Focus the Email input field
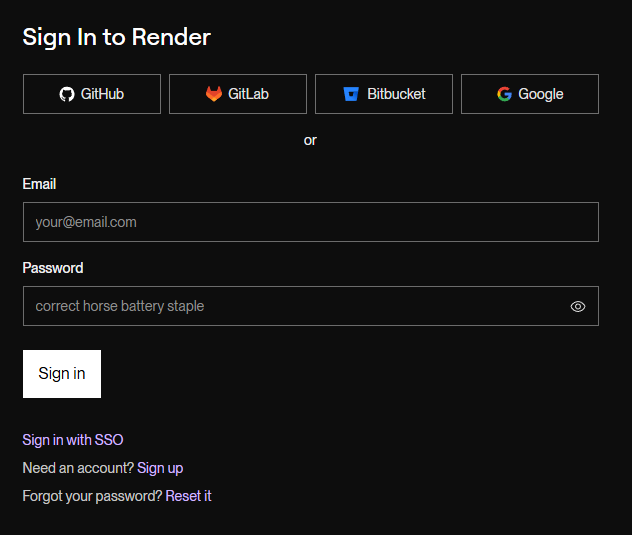632x535 pixels. tap(310, 222)
